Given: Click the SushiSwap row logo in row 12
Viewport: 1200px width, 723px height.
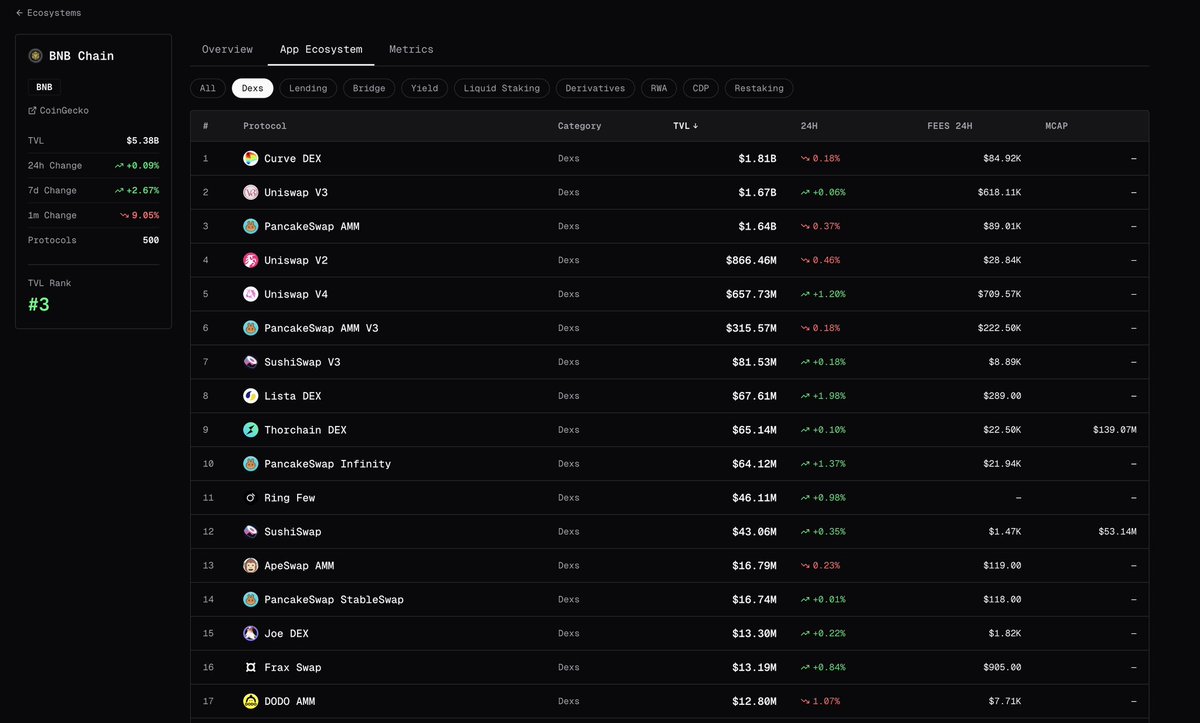Looking at the screenshot, I should tap(251, 532).
